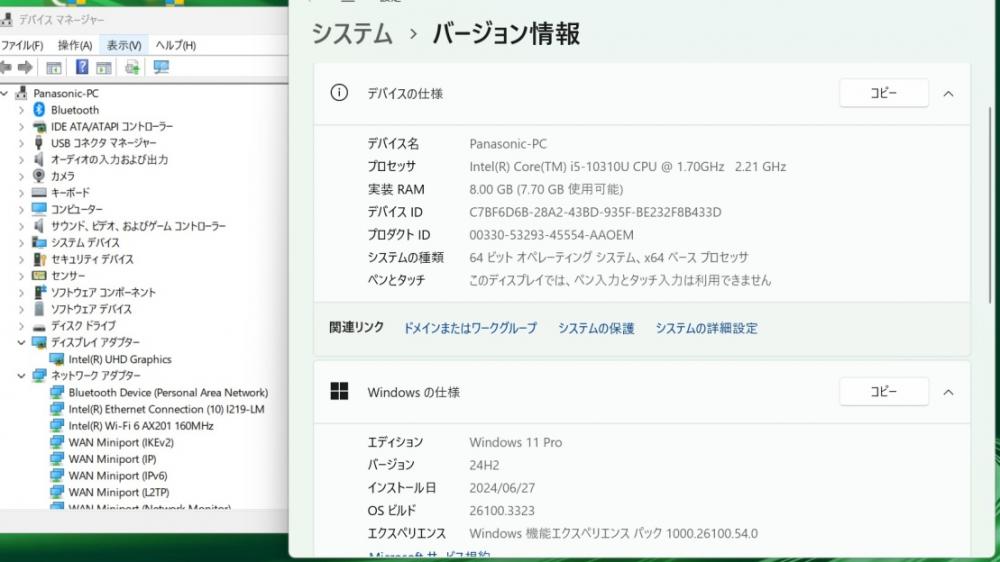
Task: Select the WAN Miniport (IKEv2) icon
Action: pyautogui.click(x=56, y=442)
